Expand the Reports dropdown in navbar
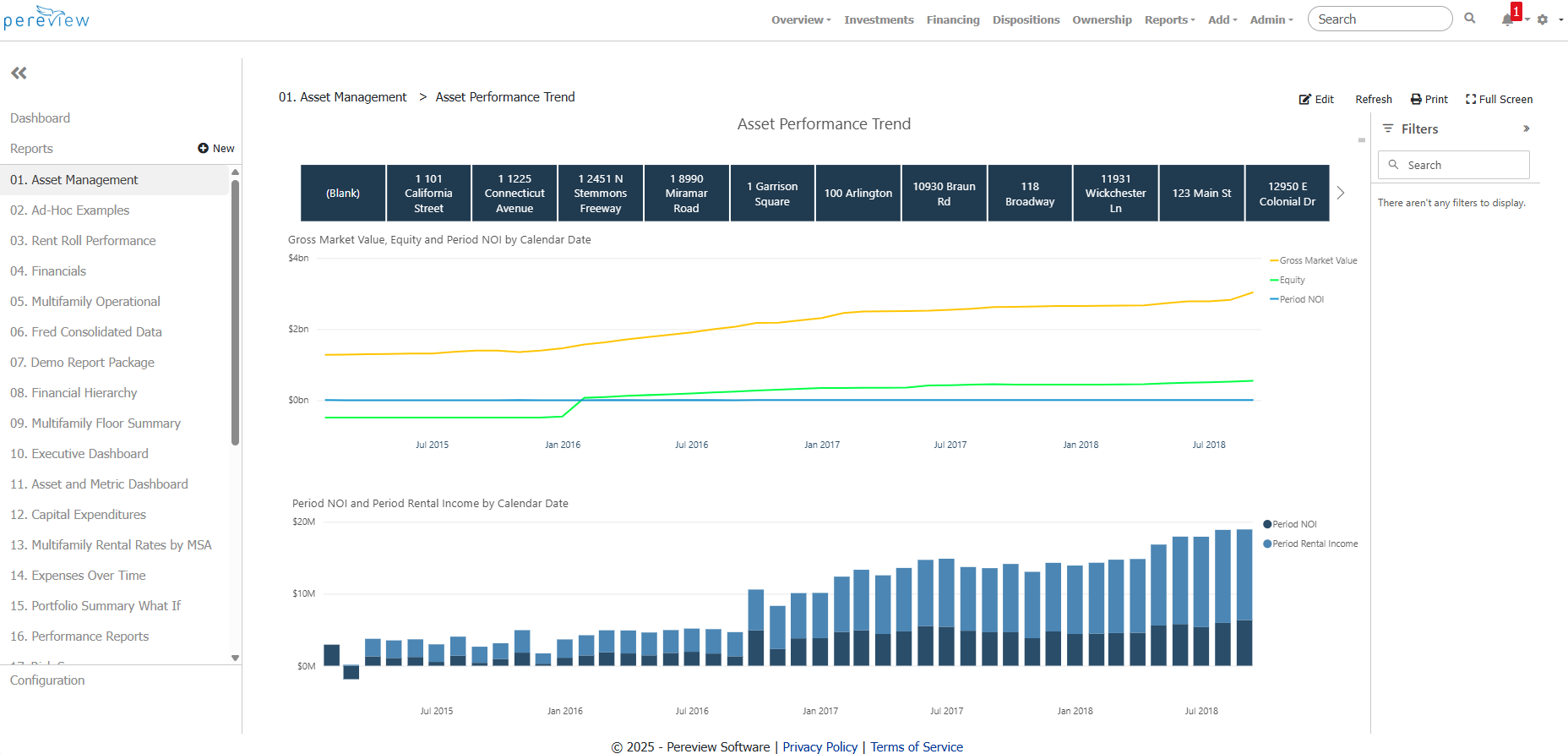1568x754 pixels. click(1169, 19)
